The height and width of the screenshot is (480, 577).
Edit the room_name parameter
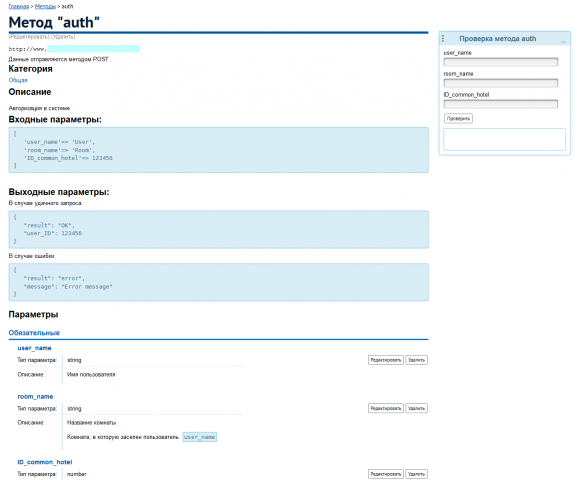click(x=386, y=408)
